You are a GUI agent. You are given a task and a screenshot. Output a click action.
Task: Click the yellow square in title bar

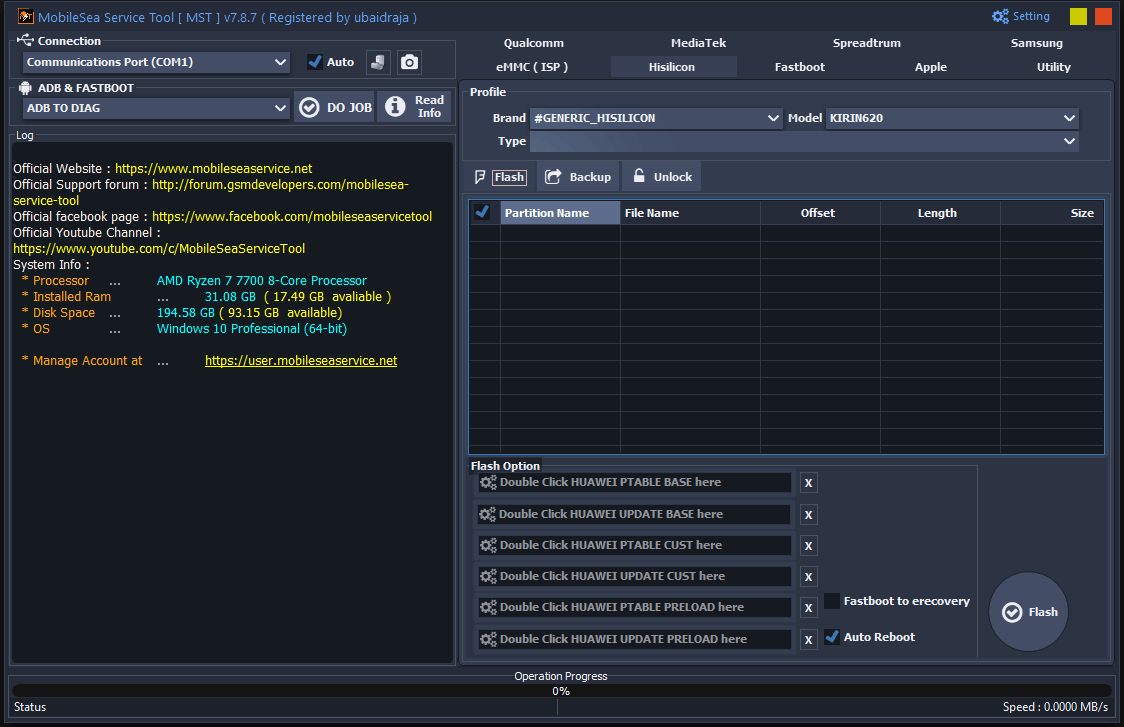(1078, 16)
